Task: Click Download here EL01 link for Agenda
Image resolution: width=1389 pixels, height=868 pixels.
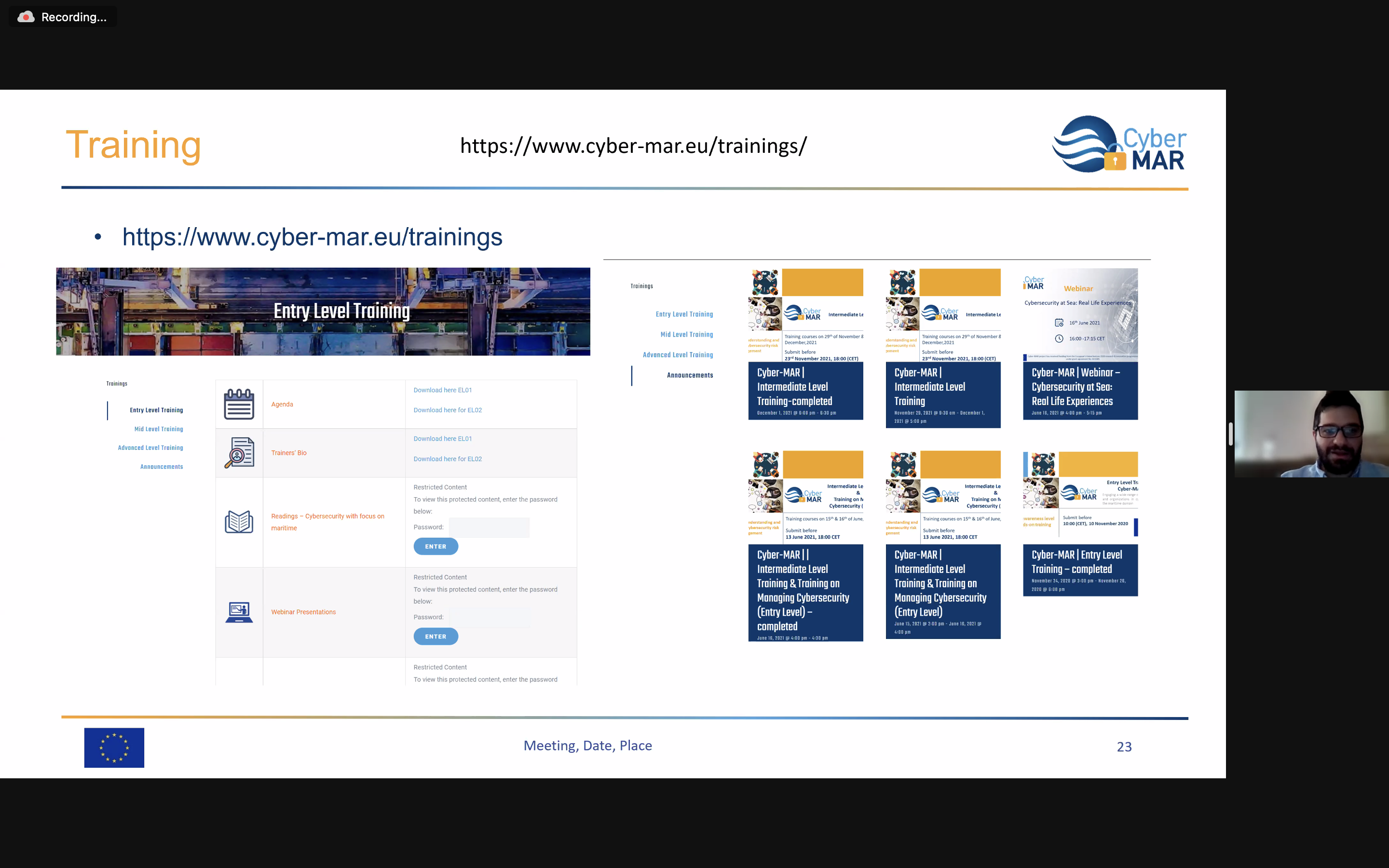Action: (x=443, y=391)
